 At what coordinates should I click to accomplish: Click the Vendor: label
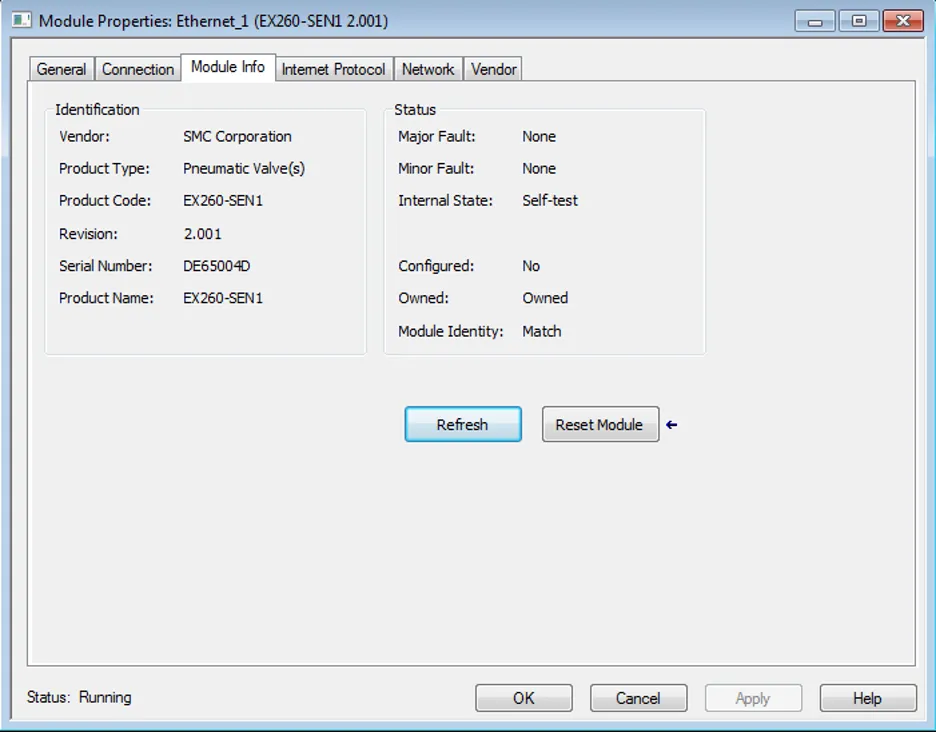pyautogui.click(x=84, y=136)
